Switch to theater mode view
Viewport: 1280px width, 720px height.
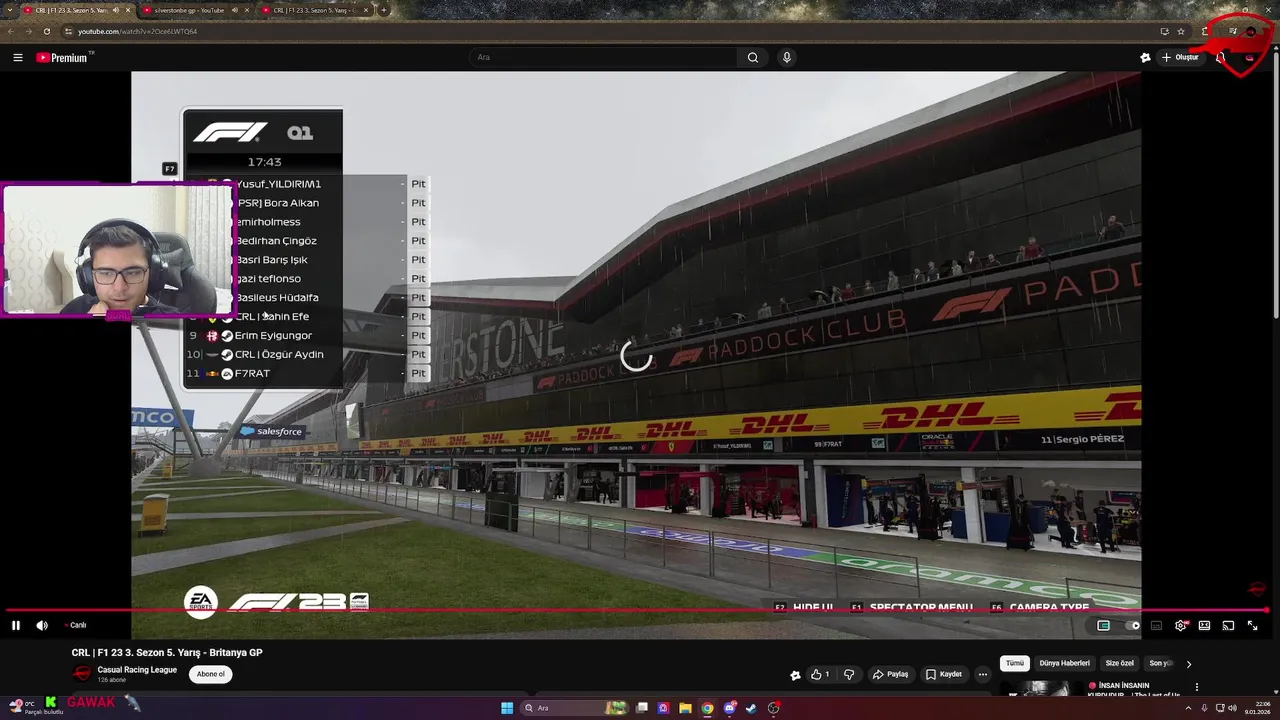point(1204,625)
